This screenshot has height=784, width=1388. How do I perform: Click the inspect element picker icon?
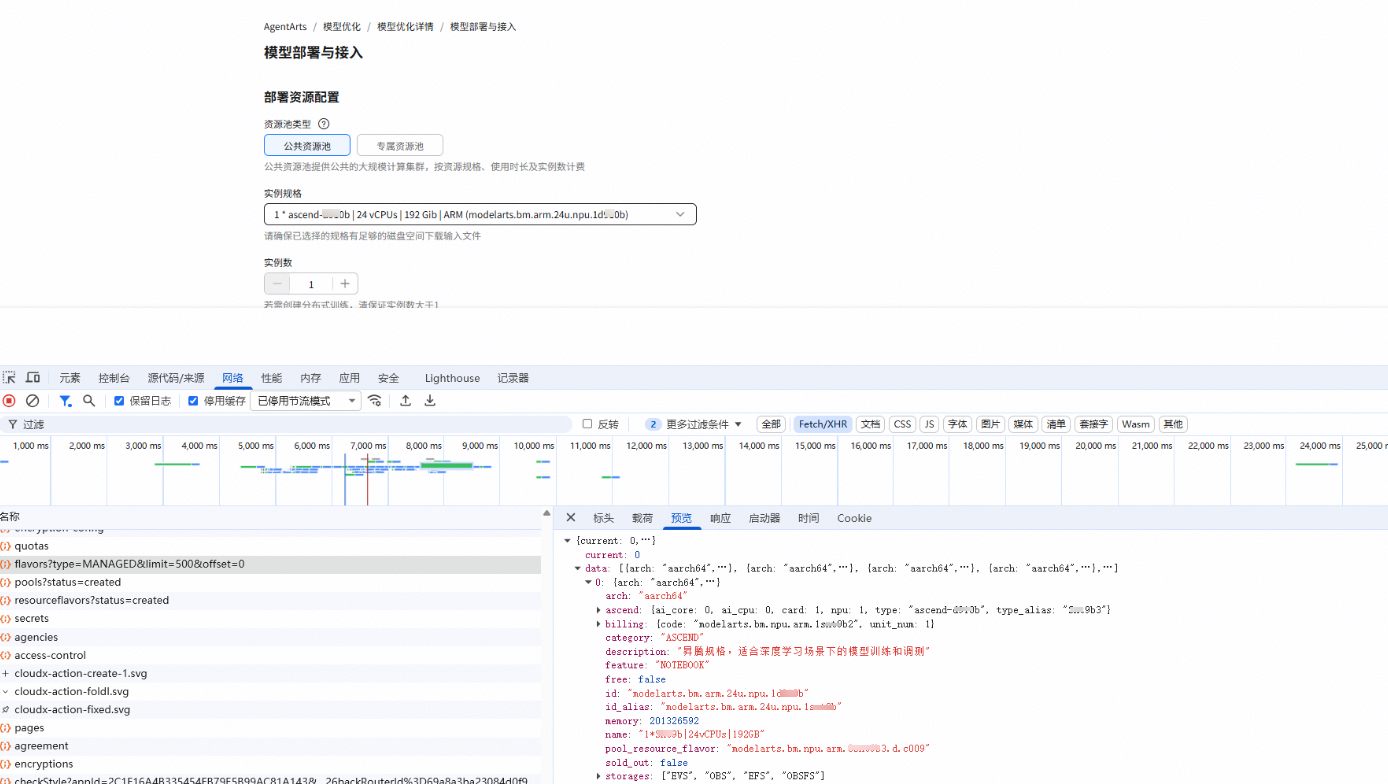click(9, 378)
